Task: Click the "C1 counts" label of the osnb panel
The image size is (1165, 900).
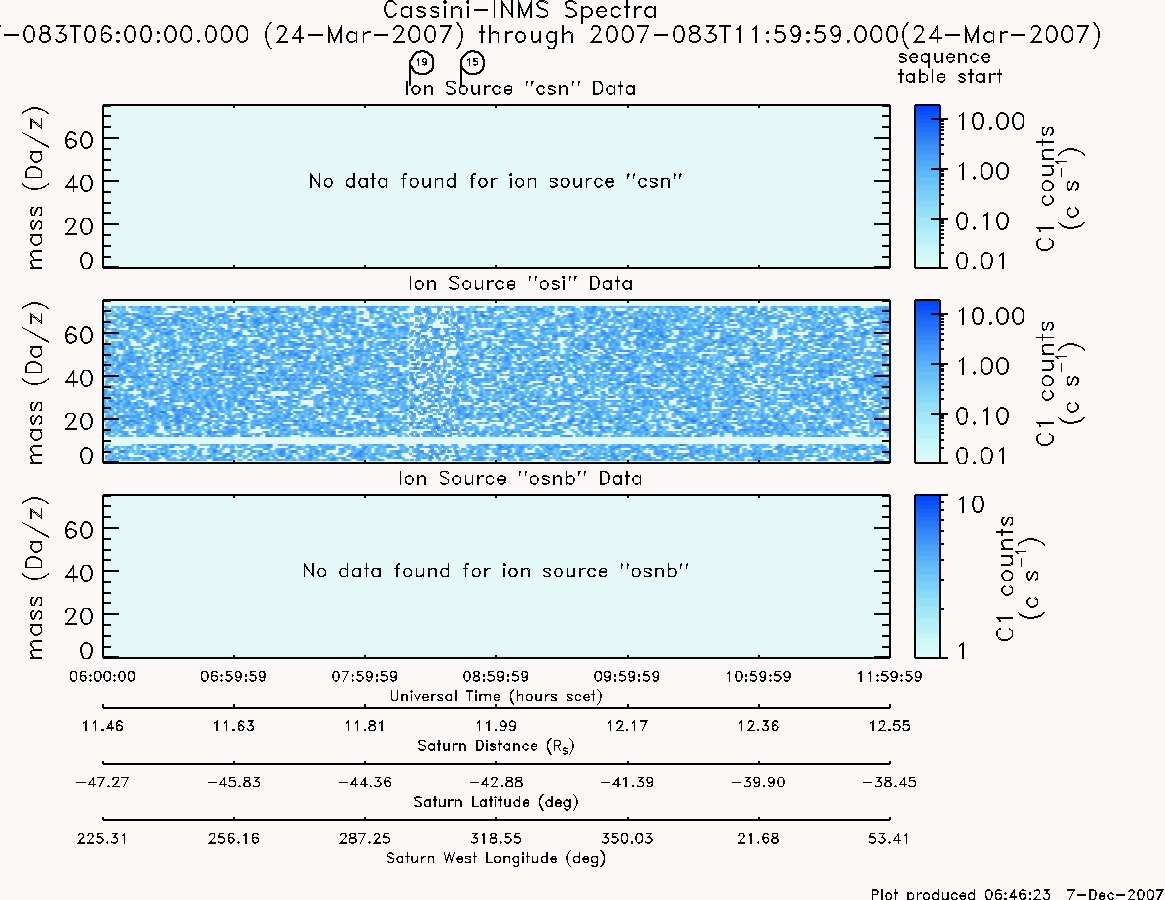Action: pos(1005,578)
